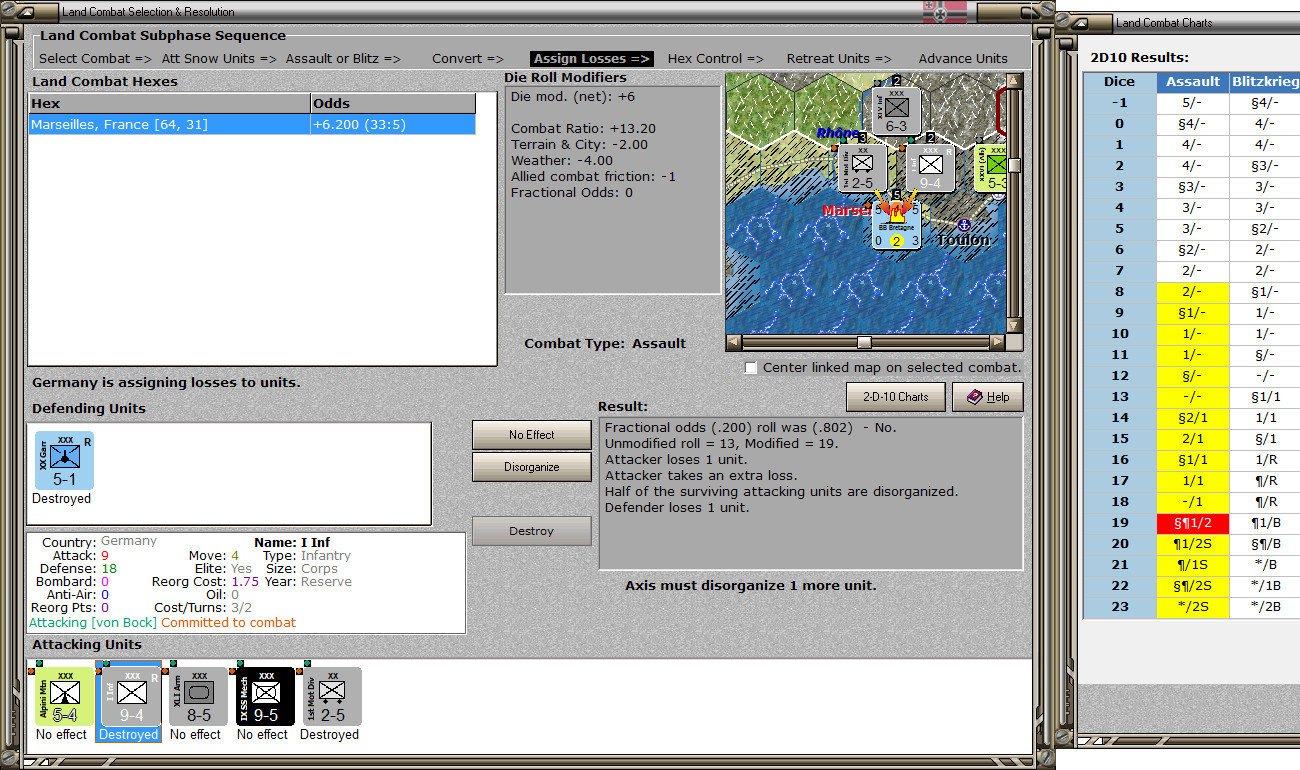Viewport: 1300px width, 770px height.
Task: Click the Destroy button
Action: [x=531, y=531]
